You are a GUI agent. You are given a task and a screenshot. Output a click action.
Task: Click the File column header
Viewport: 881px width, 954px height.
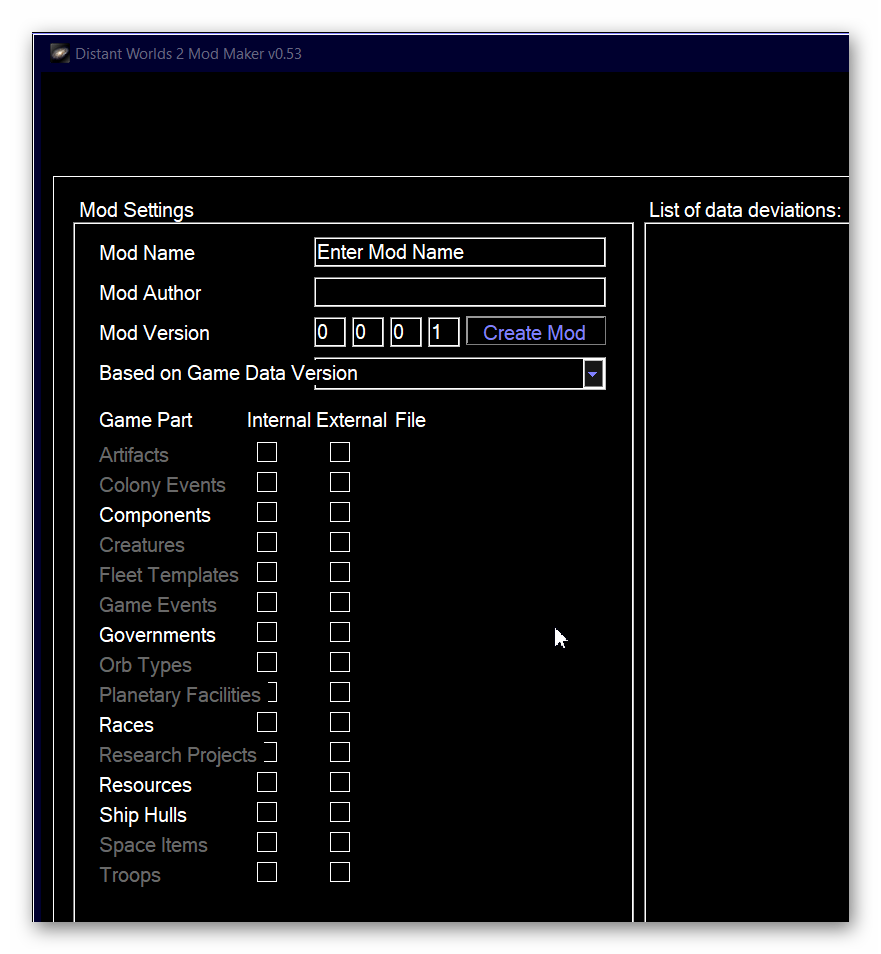coord(410,420)
